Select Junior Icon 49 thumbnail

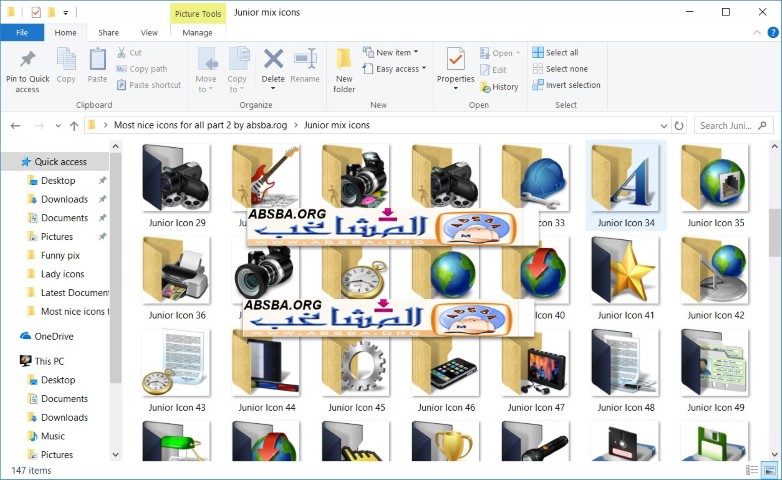pos(715,362)
